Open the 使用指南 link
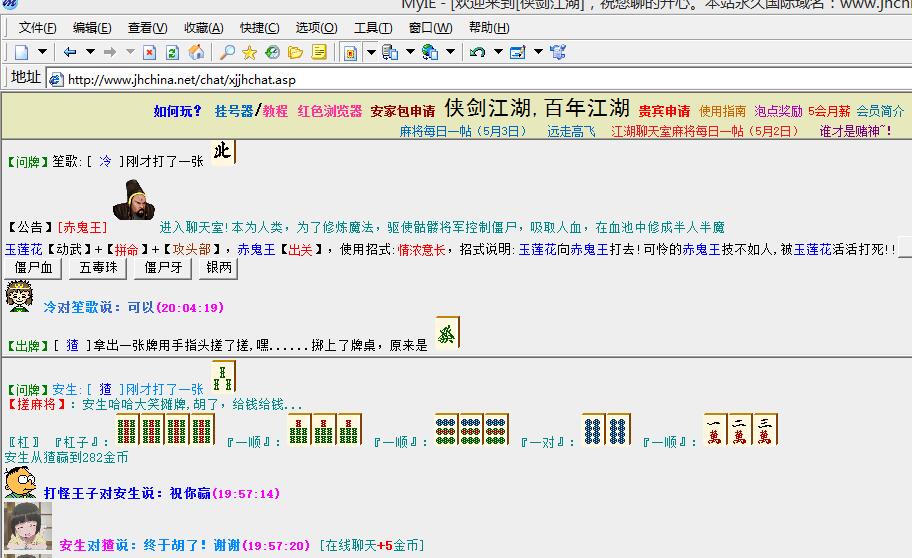The width and height of the screenshot is (912, 558). pos(722,111)
